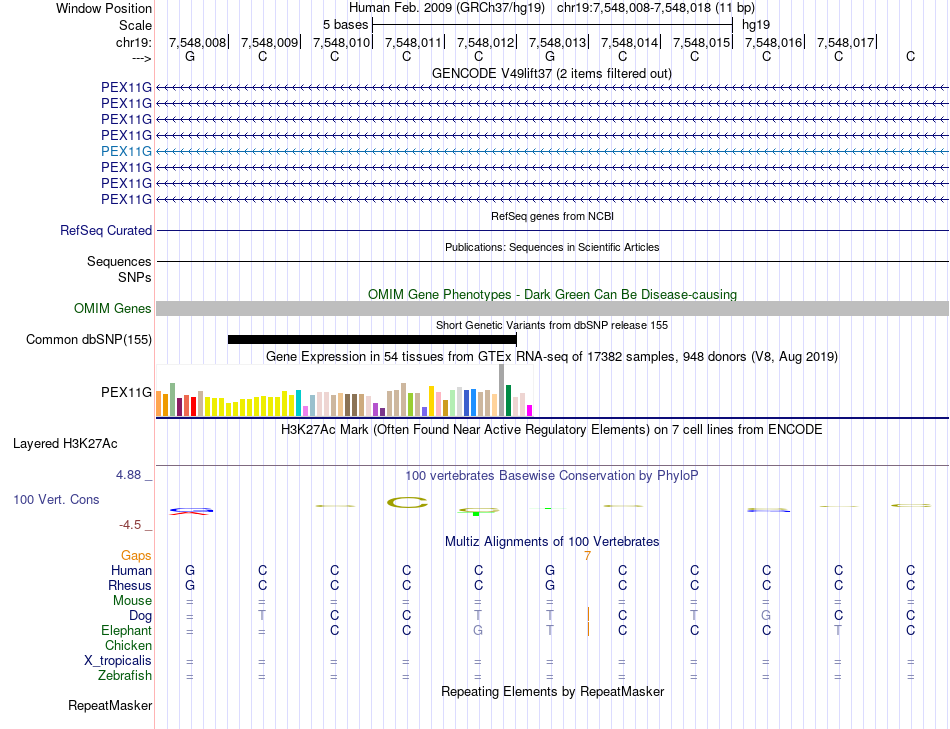Click the RefSeq genes from NCBI title
The height and width of the screenshot is (729, 950).
(553, 216)
